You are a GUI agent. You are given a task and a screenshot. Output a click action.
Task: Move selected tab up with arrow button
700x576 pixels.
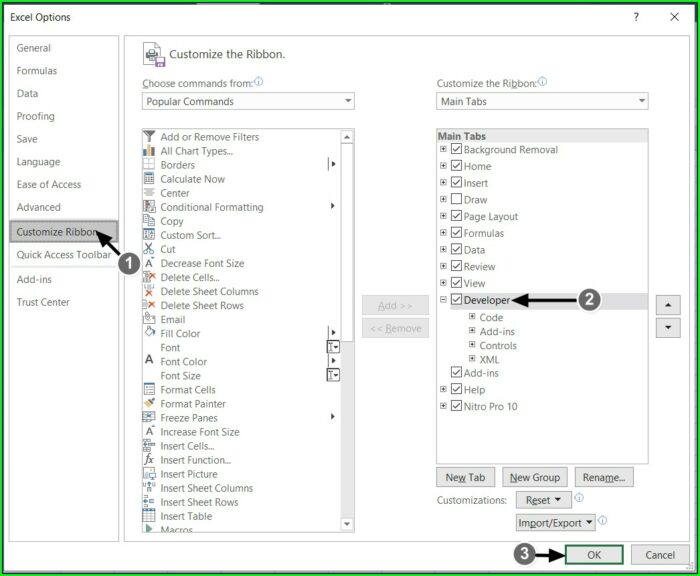click(x=668, y=305)
